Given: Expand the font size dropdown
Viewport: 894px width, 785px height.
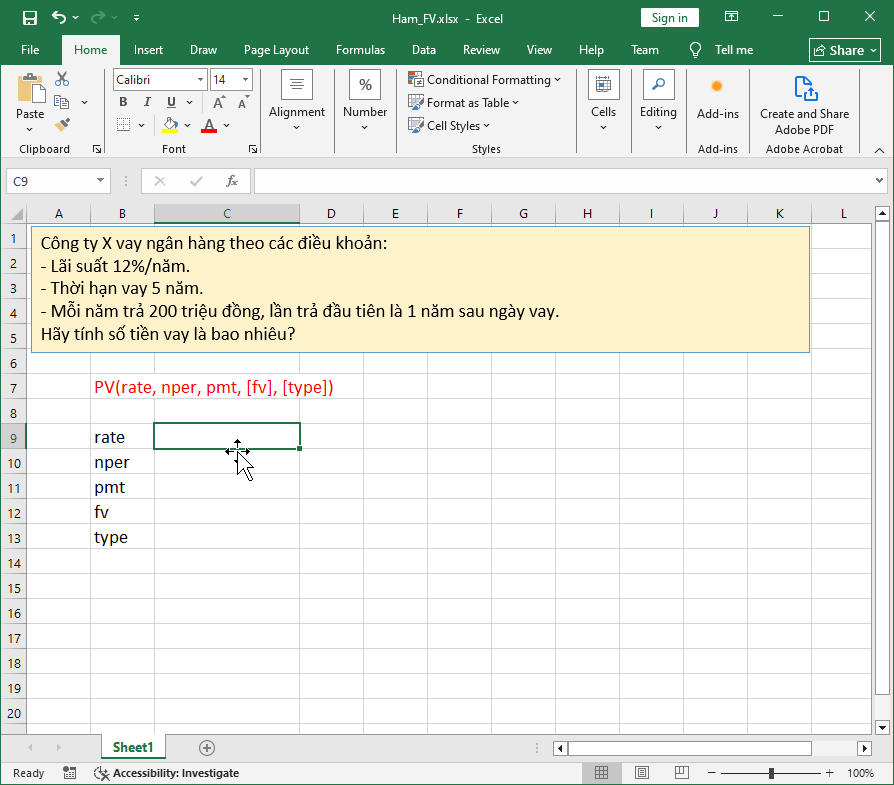Looking at the screenshot, I should click(x=243, y=79).
